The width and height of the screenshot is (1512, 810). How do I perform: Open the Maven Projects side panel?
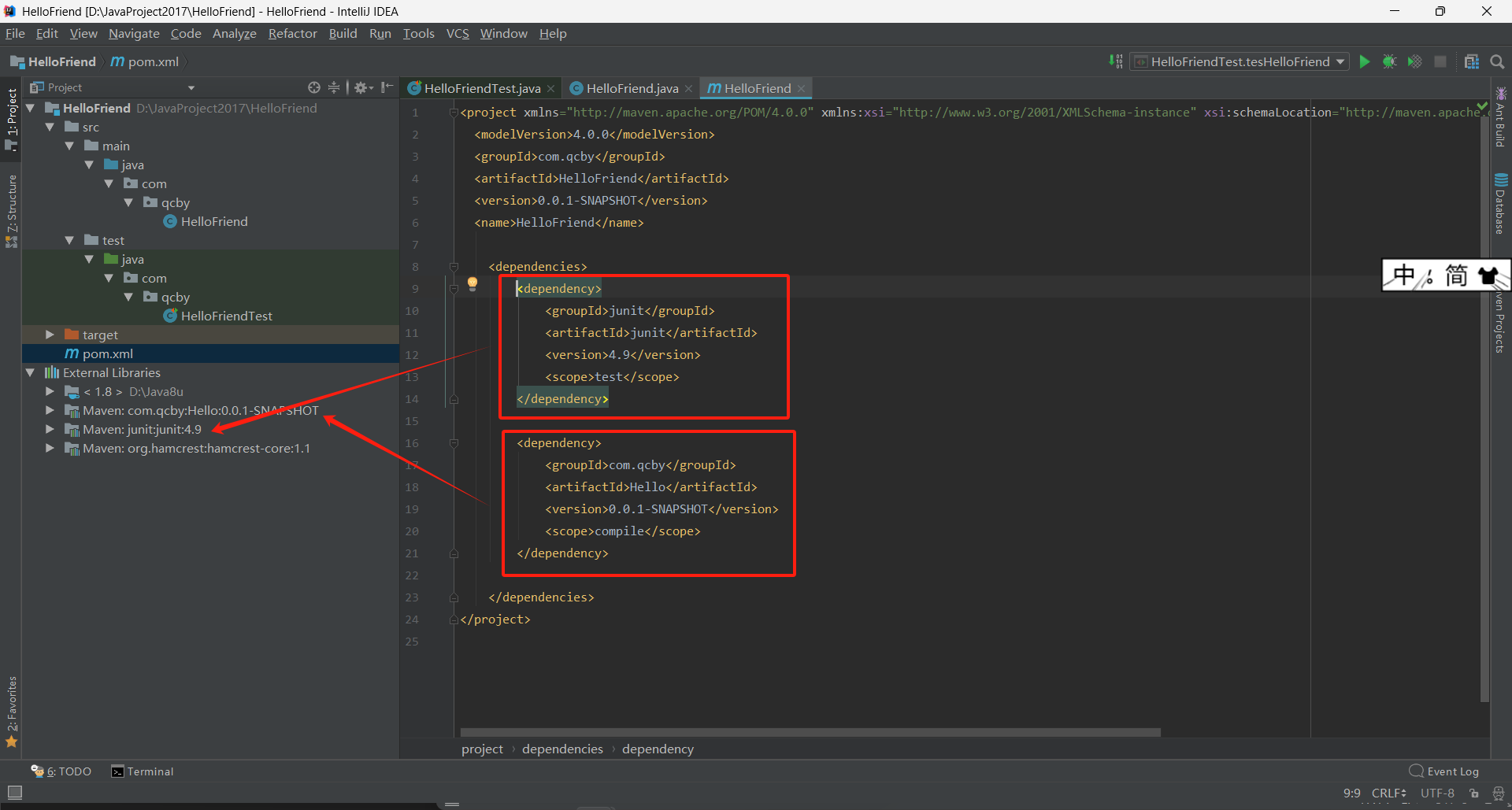click(1501, 323)
